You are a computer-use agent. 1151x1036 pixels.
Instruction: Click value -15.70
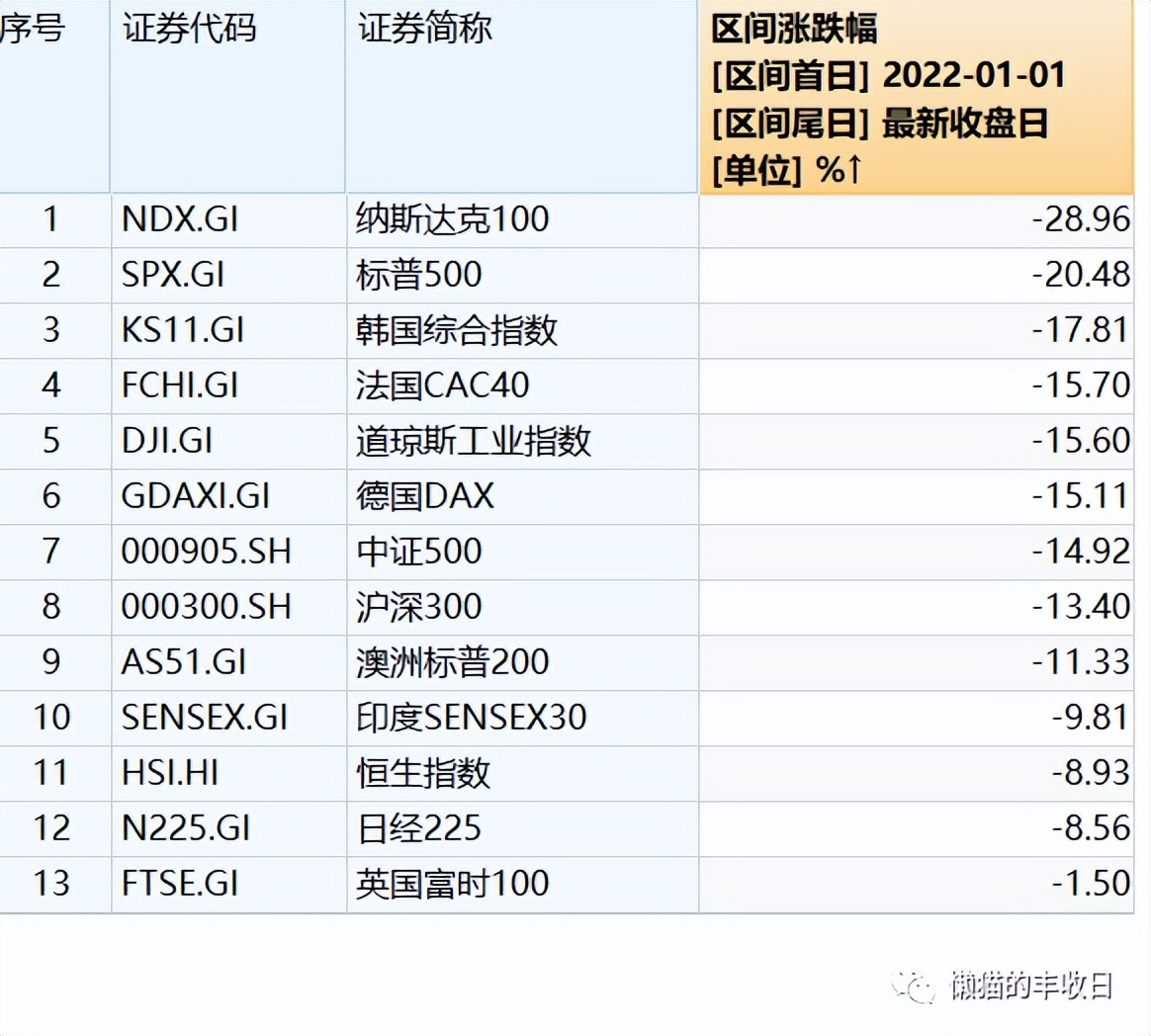[1081, 386]
